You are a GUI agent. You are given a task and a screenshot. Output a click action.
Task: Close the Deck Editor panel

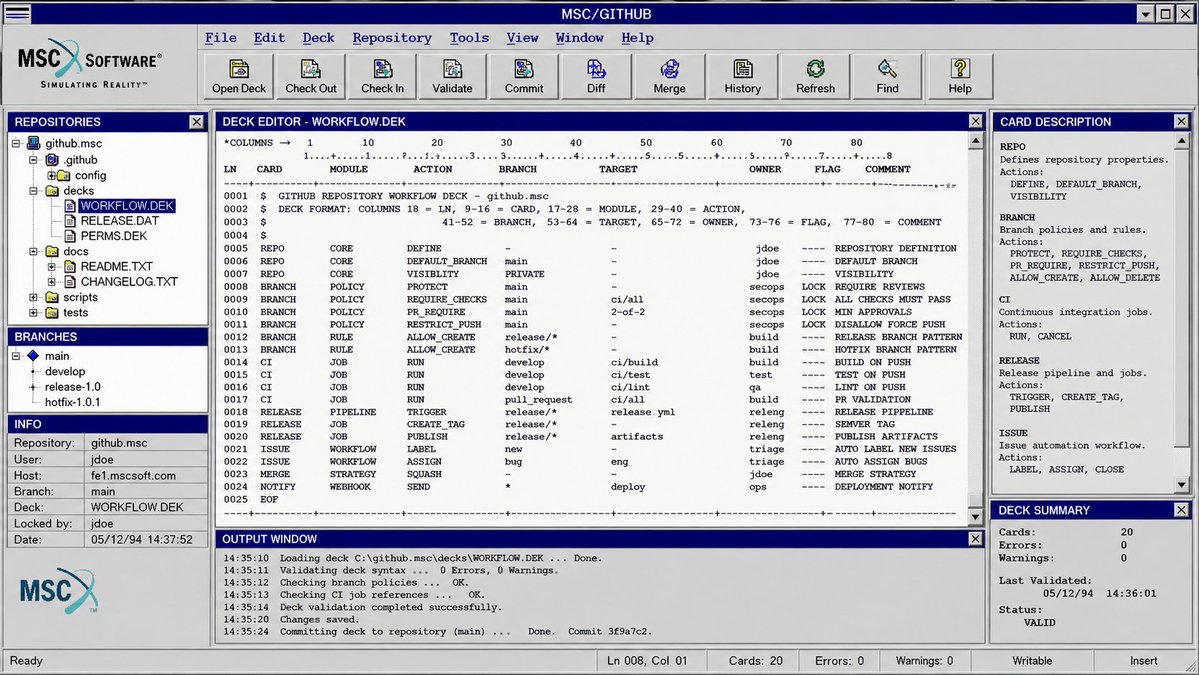tap(976, 121)
